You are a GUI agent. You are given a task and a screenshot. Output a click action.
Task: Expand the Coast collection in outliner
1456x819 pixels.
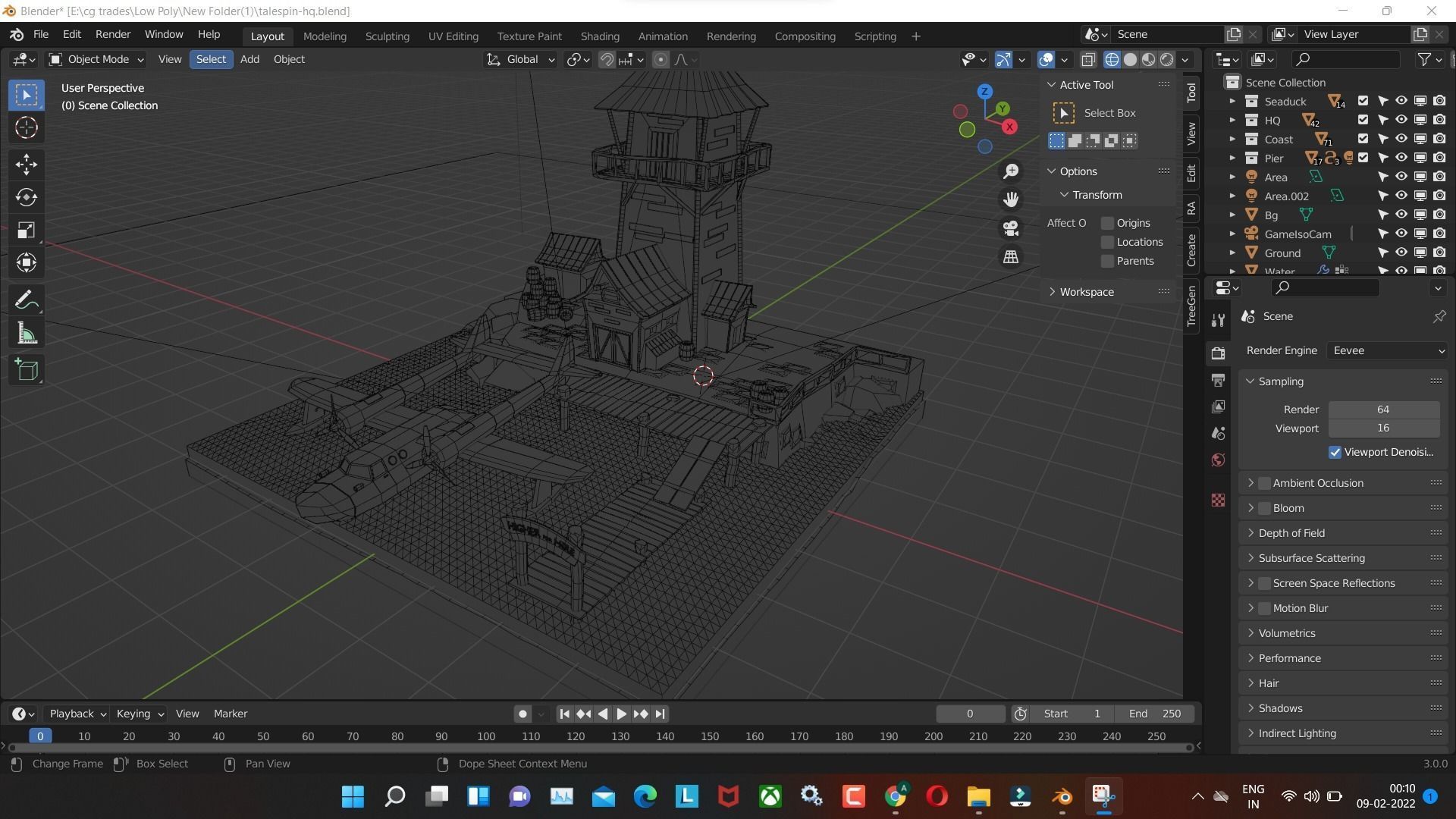[x=1232, y=140]
